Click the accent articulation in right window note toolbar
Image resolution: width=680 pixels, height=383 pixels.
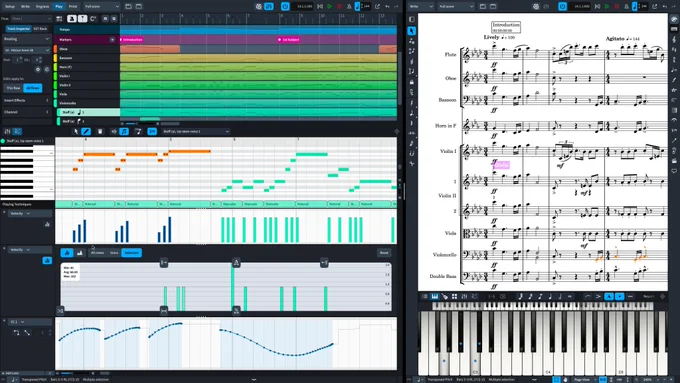[598, 296]
